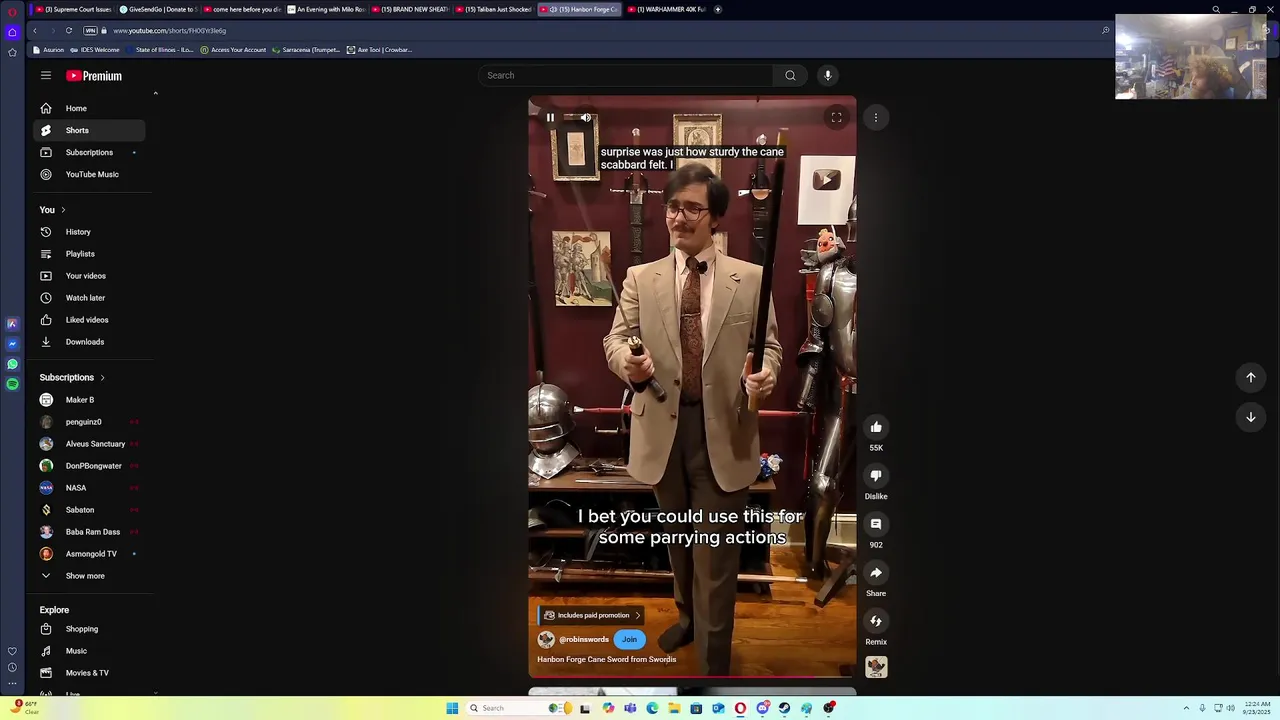This screenshot has width=1280, height=720.
Task: Share this Short
Action: [x=876, y=573]
